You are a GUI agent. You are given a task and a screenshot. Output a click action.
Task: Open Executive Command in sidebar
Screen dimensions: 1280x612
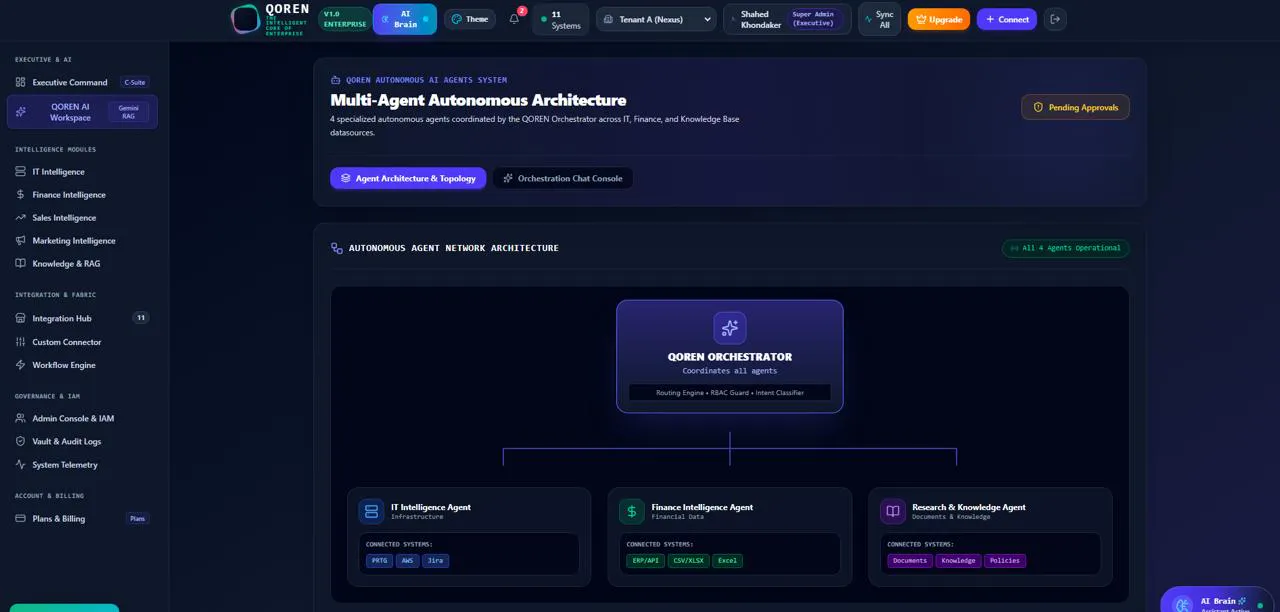point(82,83)
